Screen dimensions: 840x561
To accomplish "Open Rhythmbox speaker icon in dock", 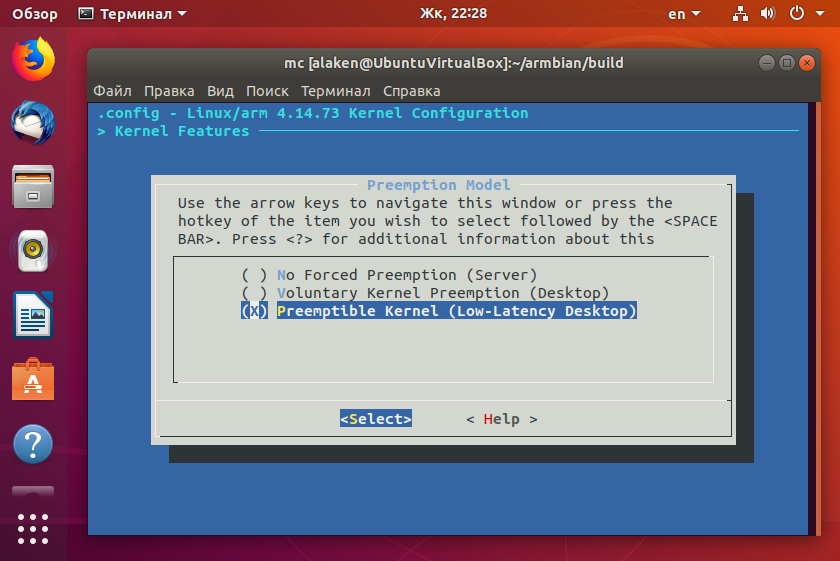I will click(33, 251).
